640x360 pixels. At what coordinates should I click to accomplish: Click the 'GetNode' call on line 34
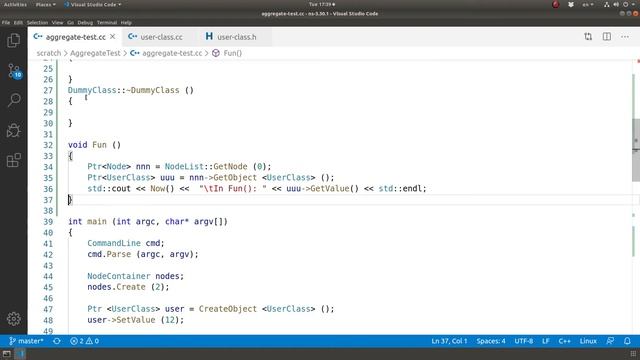coord(230,167)
